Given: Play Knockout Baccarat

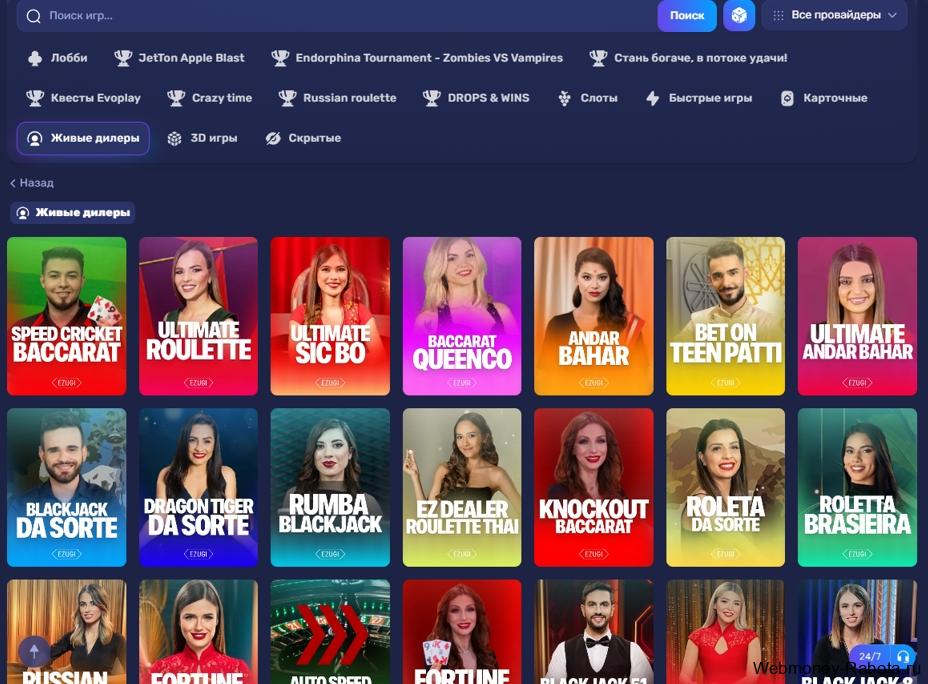Looking at the screenshot, I should [594, 488].
